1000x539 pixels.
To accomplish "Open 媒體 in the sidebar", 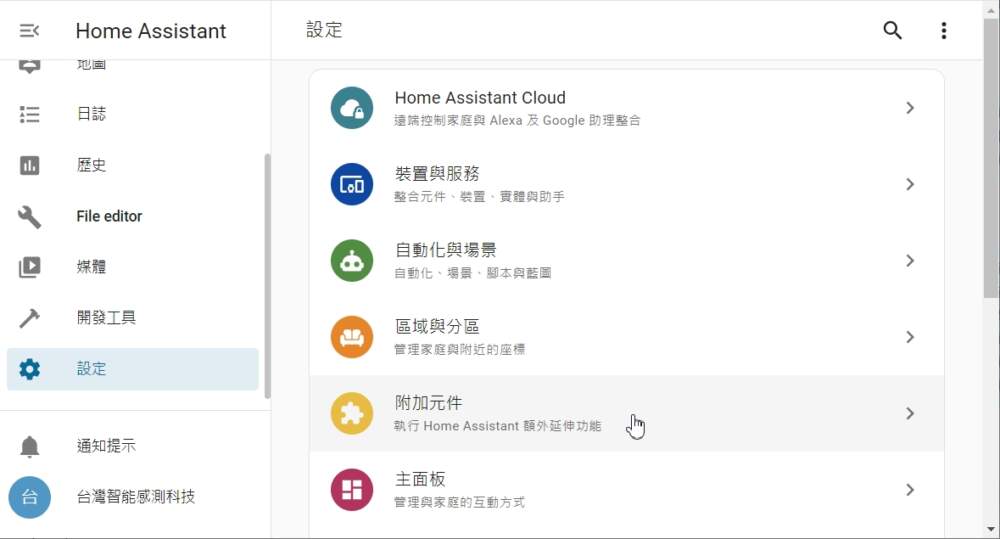I will (x=91, y=267).
